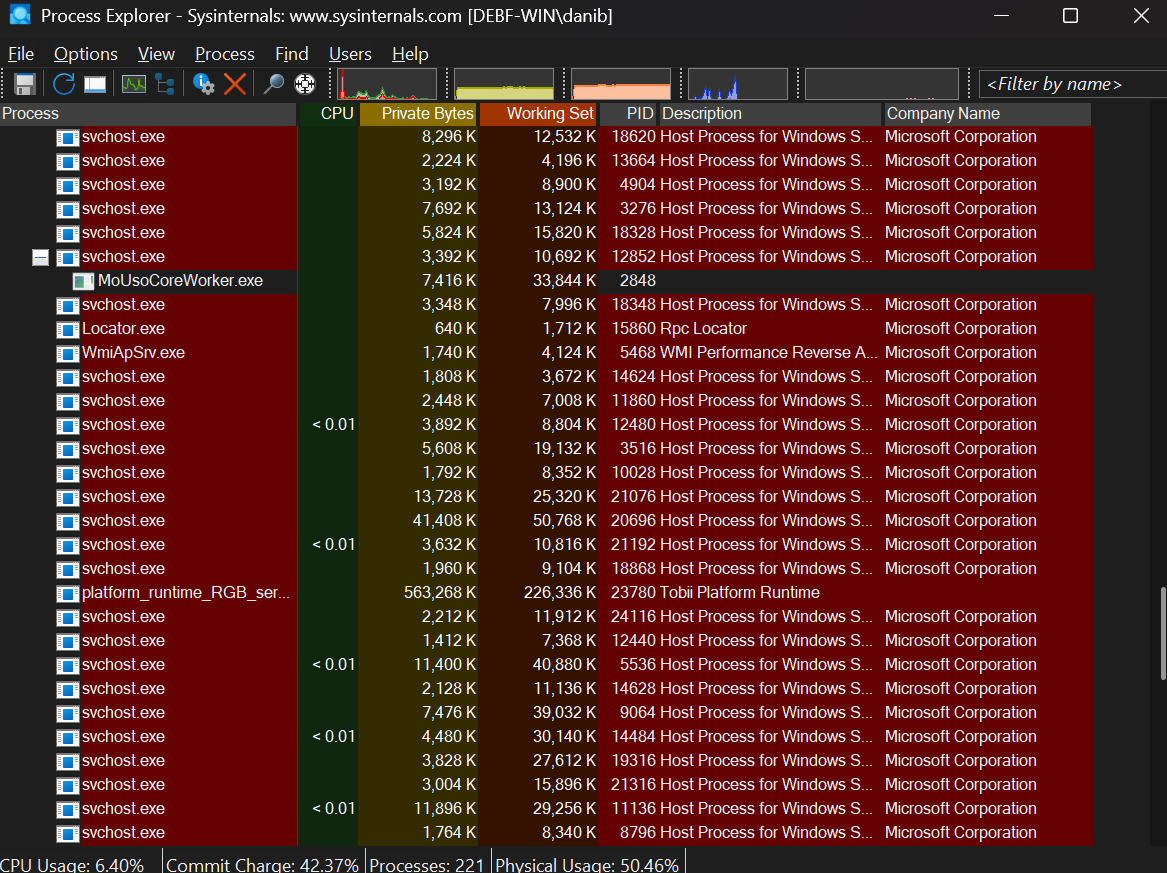
Task: Collapse the svchost.exe tree above MoUsoCoreWorker
Action: pyautogui.click(x=40, y=257)
